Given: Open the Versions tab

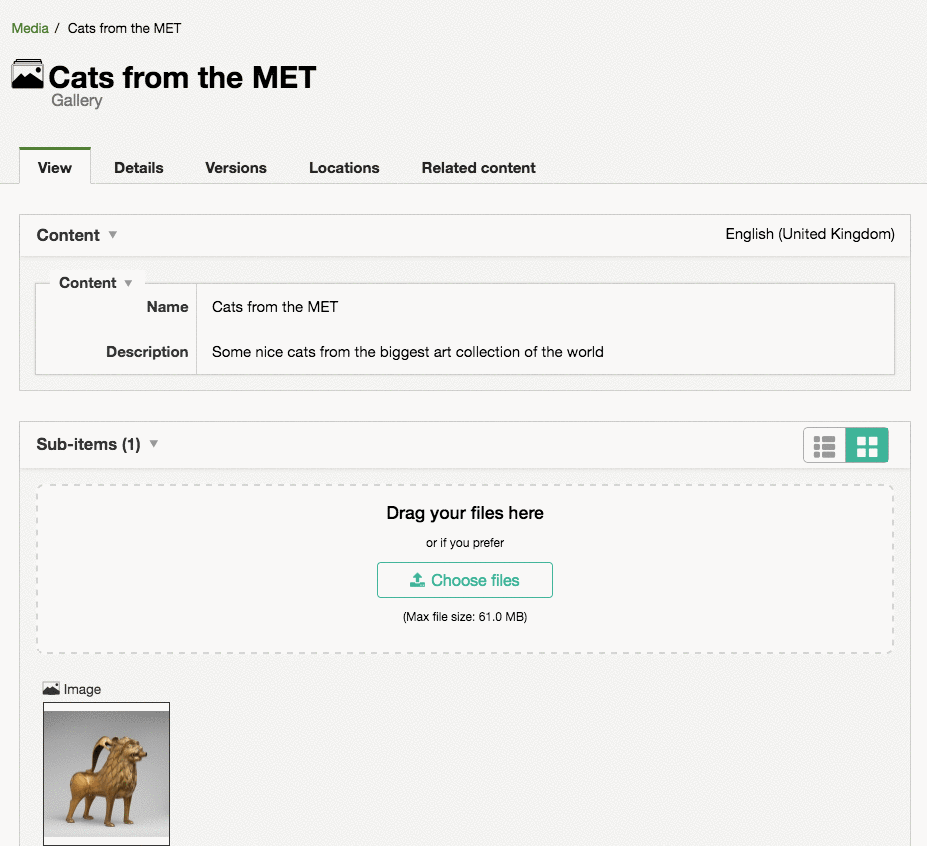Looking at the screenshot, I should point(236,167).
